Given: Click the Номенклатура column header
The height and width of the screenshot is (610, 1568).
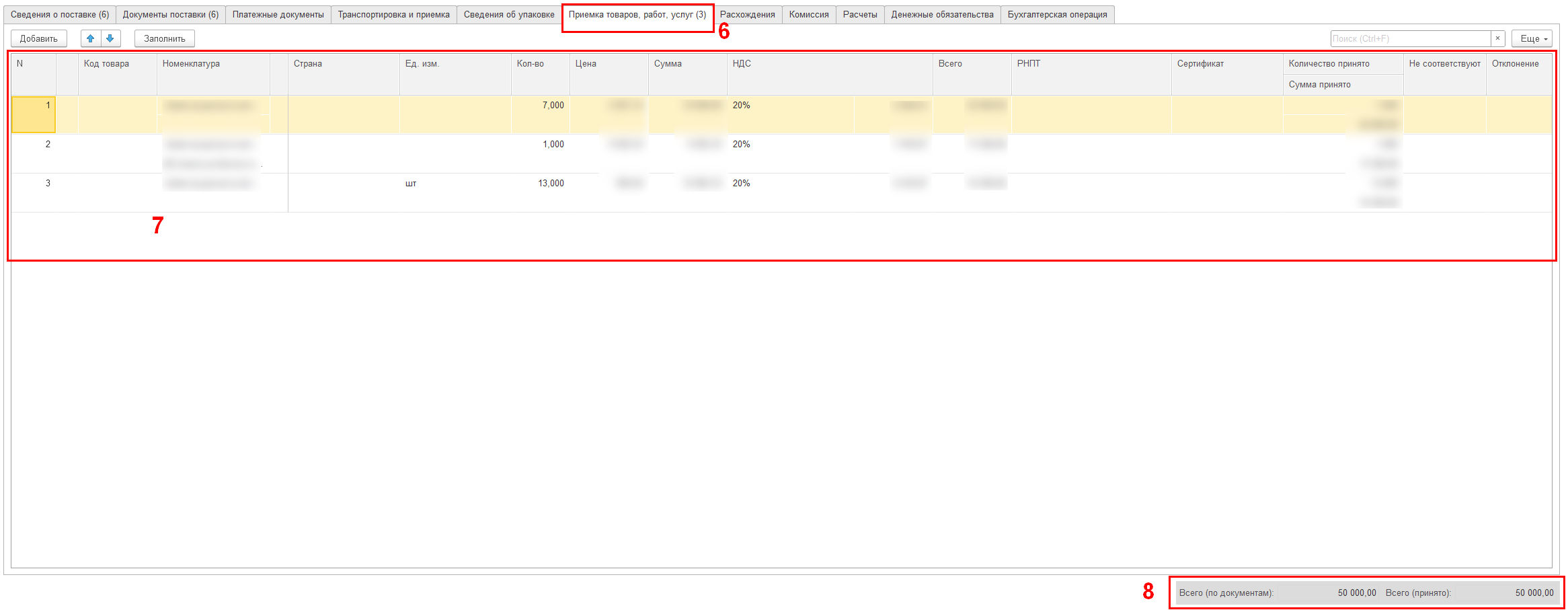Looking at the screenshot, I should point(191,64).
